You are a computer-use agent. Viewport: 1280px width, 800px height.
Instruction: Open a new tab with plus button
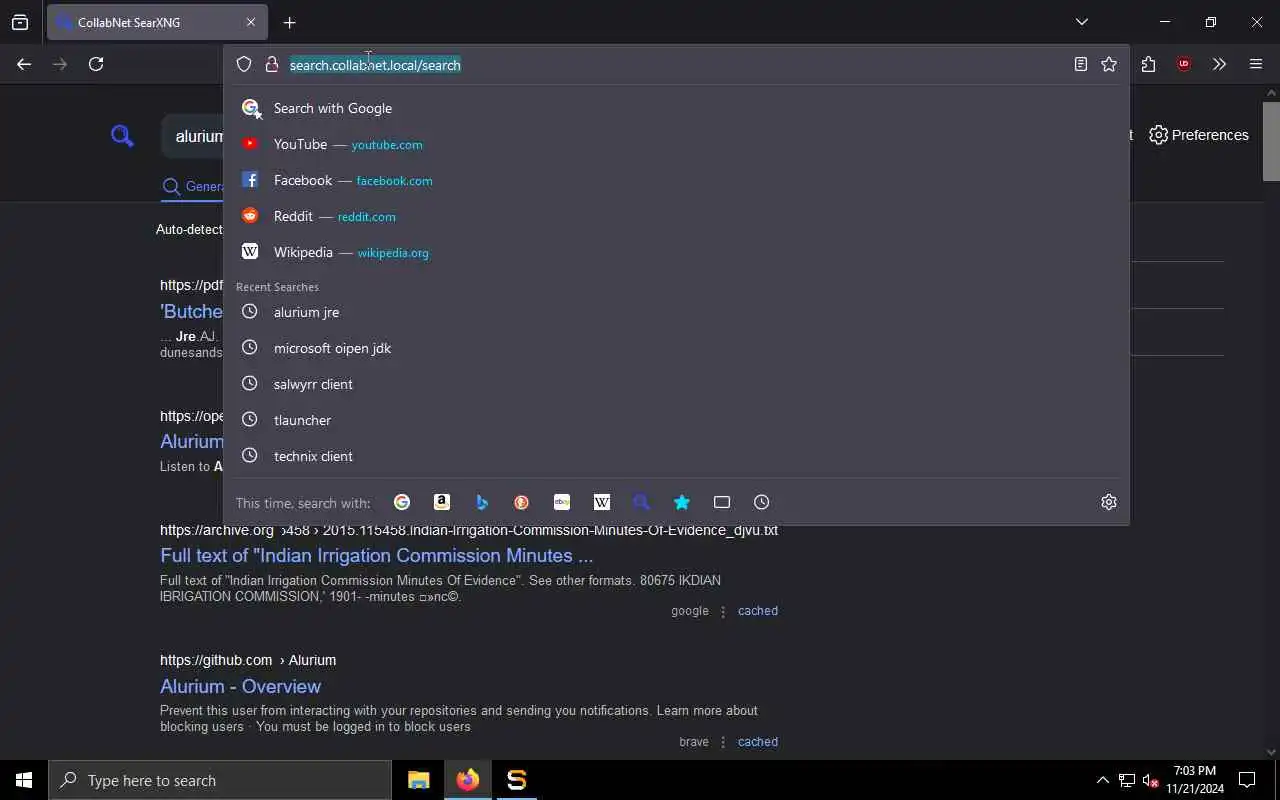(x=289, y=22)
